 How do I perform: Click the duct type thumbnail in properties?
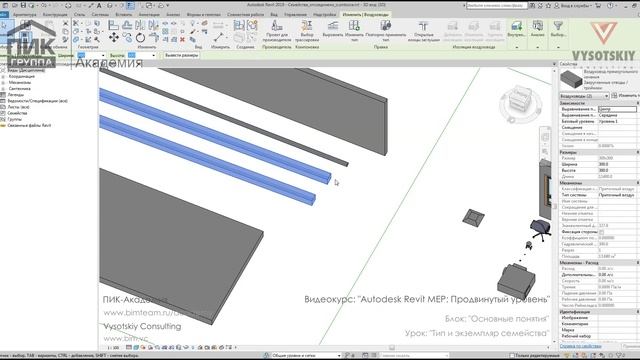571,79
